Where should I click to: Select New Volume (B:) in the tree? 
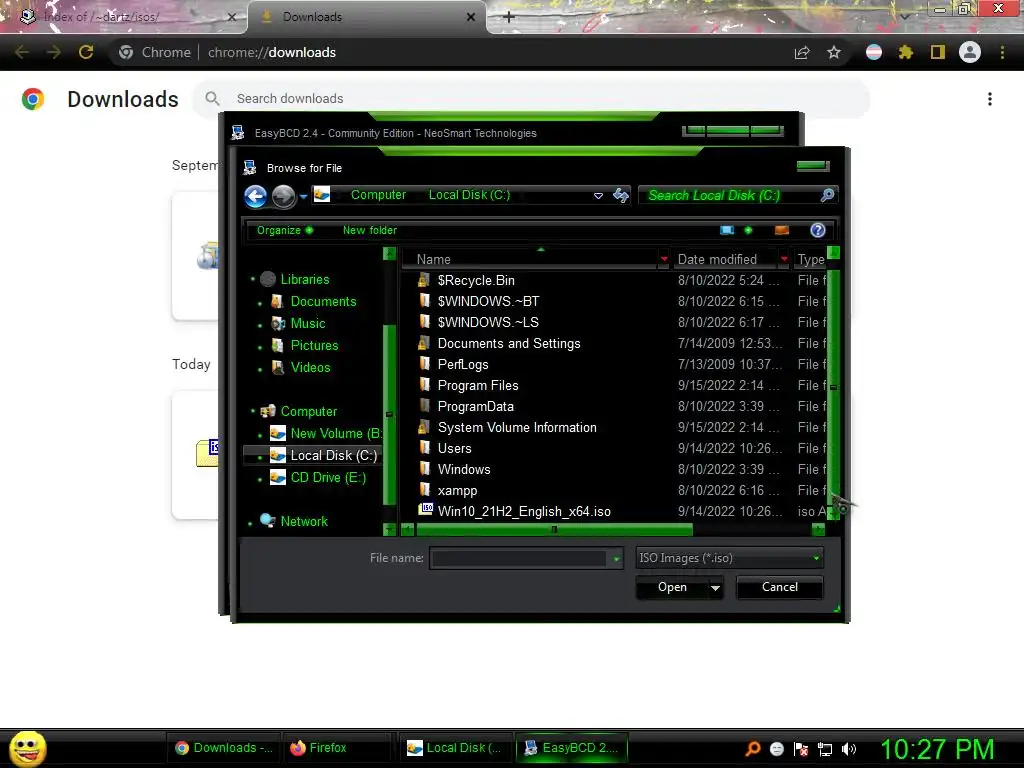pyautogui.click(x=336, y=433)
